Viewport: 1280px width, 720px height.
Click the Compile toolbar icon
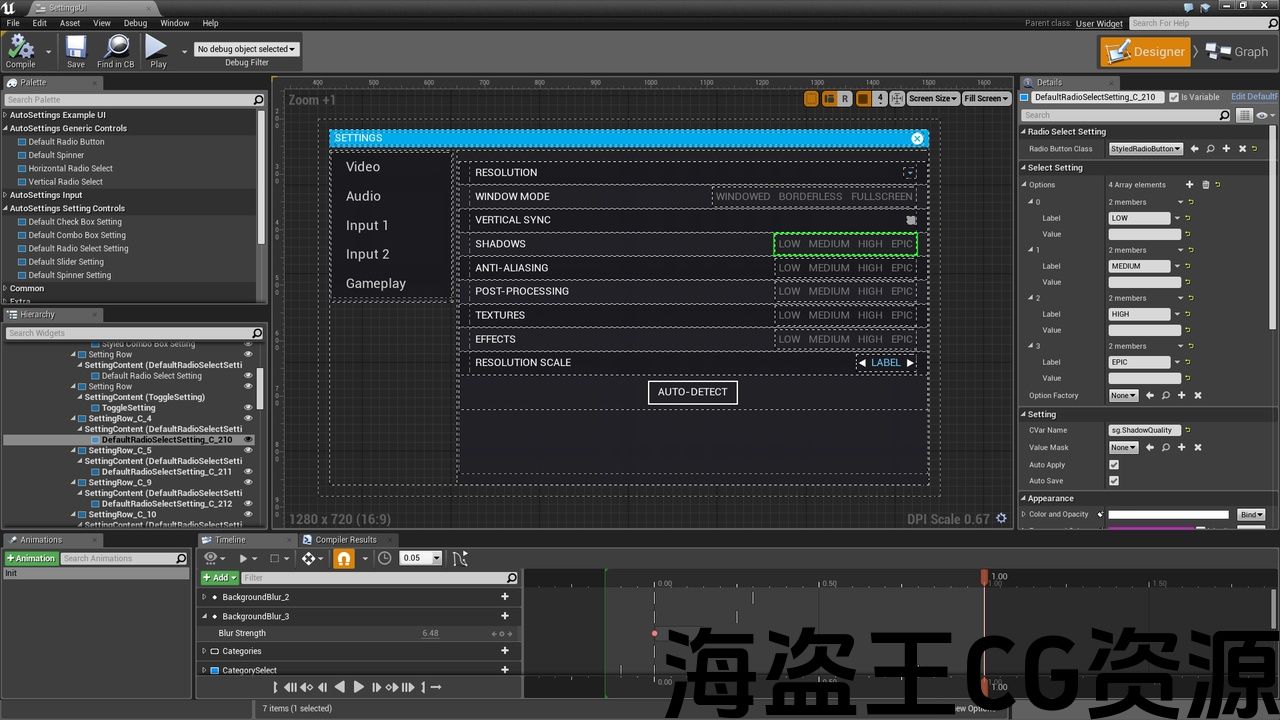[x=20, y=47]
